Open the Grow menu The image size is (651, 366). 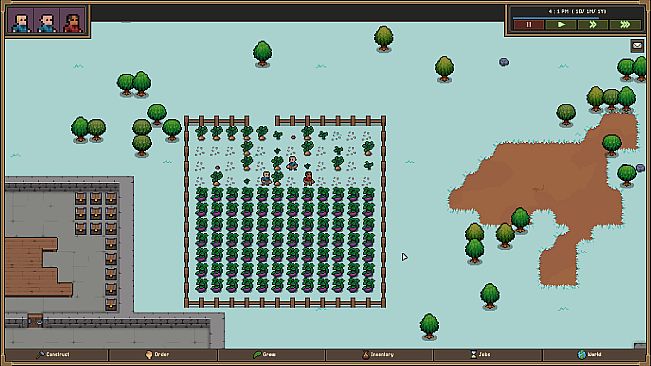click(x=271, y=354)
